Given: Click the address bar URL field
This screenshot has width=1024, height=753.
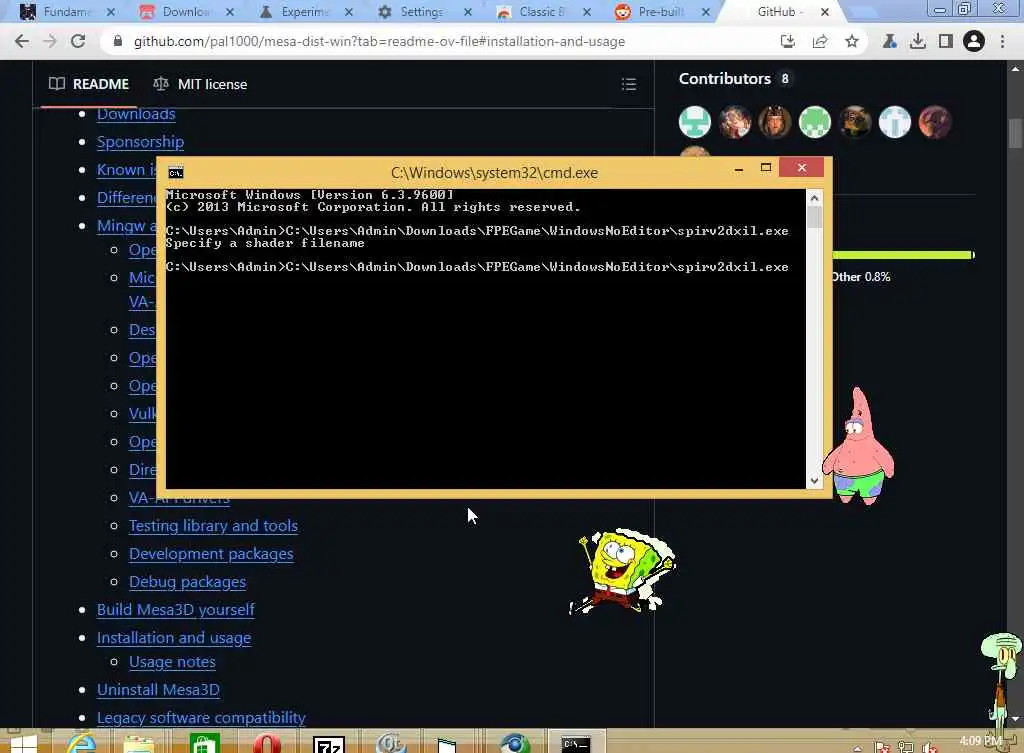Looking at the screenshot, I should click(x=379, y=42).
